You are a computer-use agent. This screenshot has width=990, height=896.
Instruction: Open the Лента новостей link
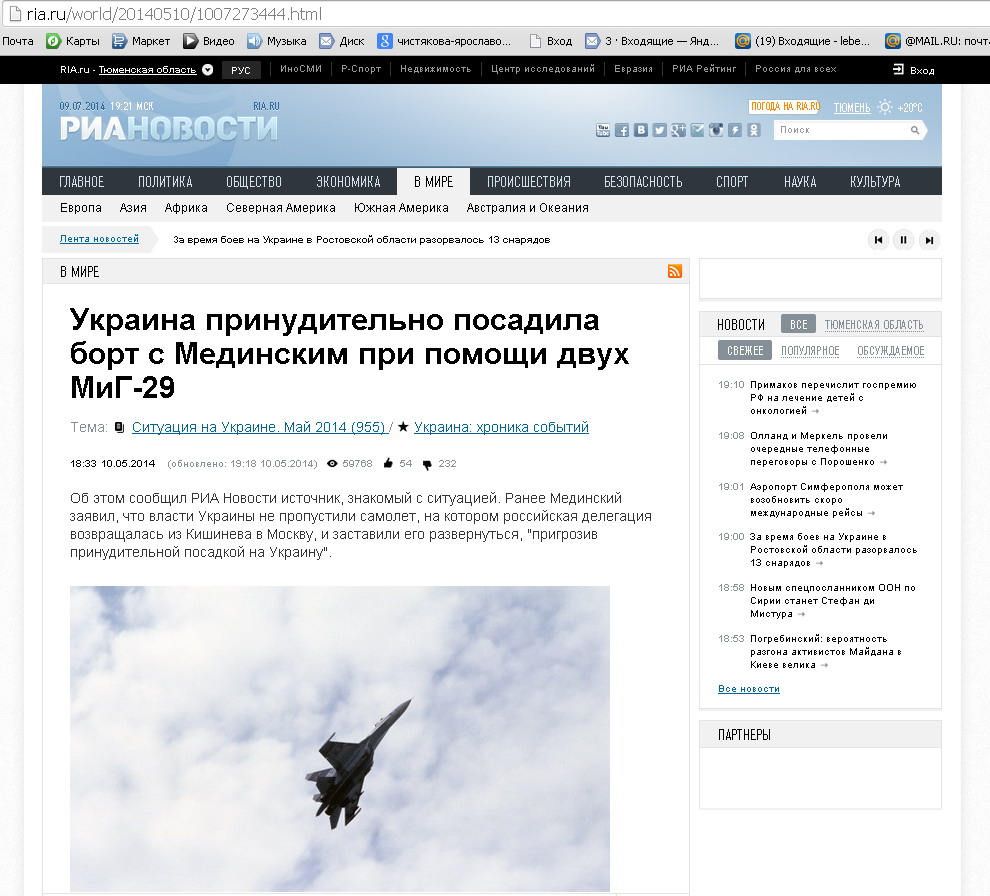click(x=99, y=239)
